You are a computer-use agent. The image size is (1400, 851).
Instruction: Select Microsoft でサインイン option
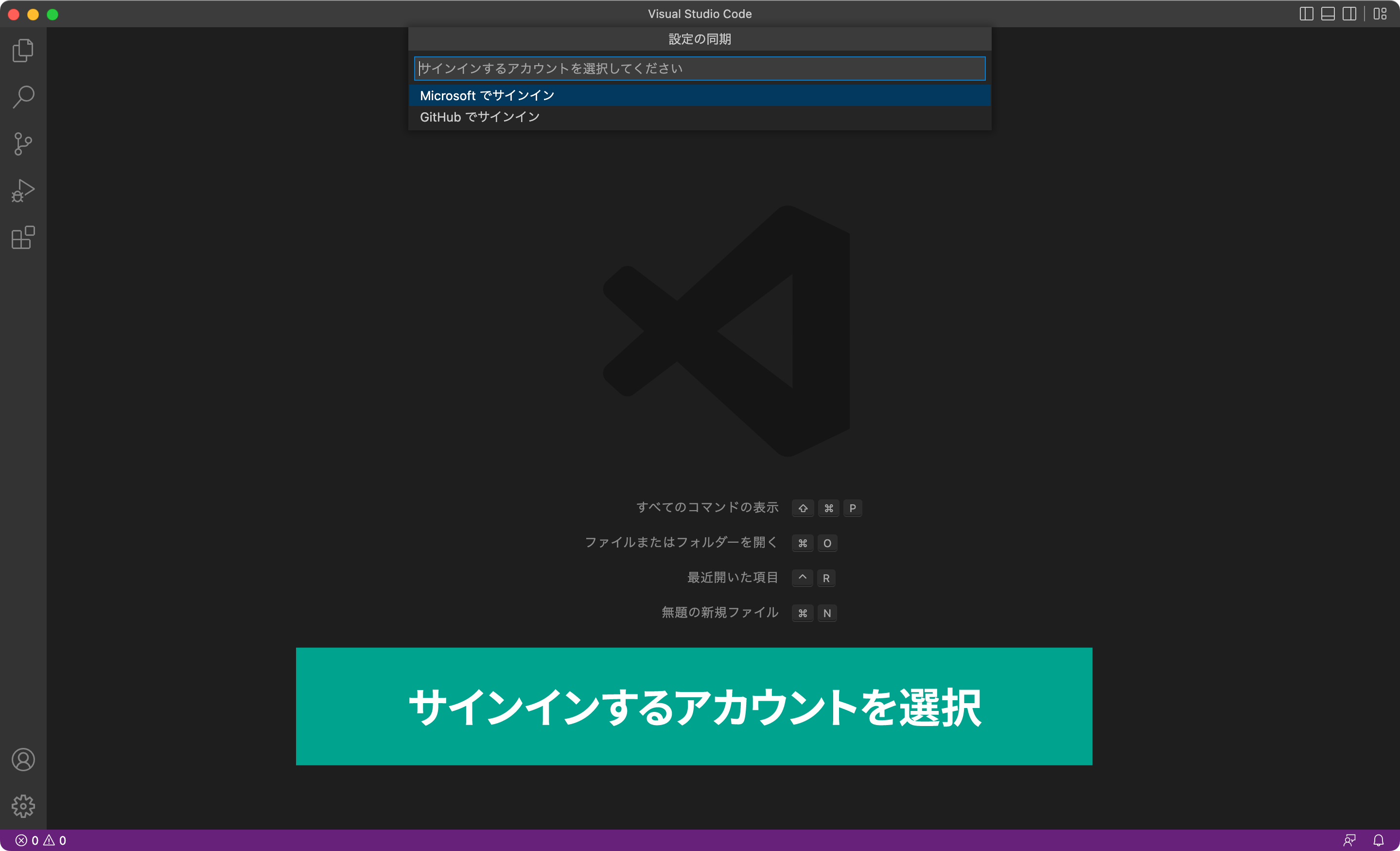[x=700, y=95]
